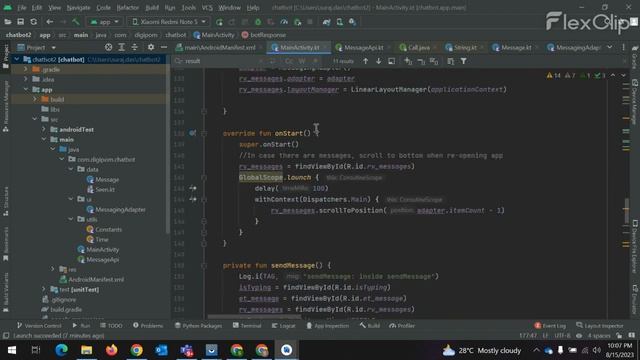Expand the androidTest folder
Screen dimensions: 640x360
44,129
